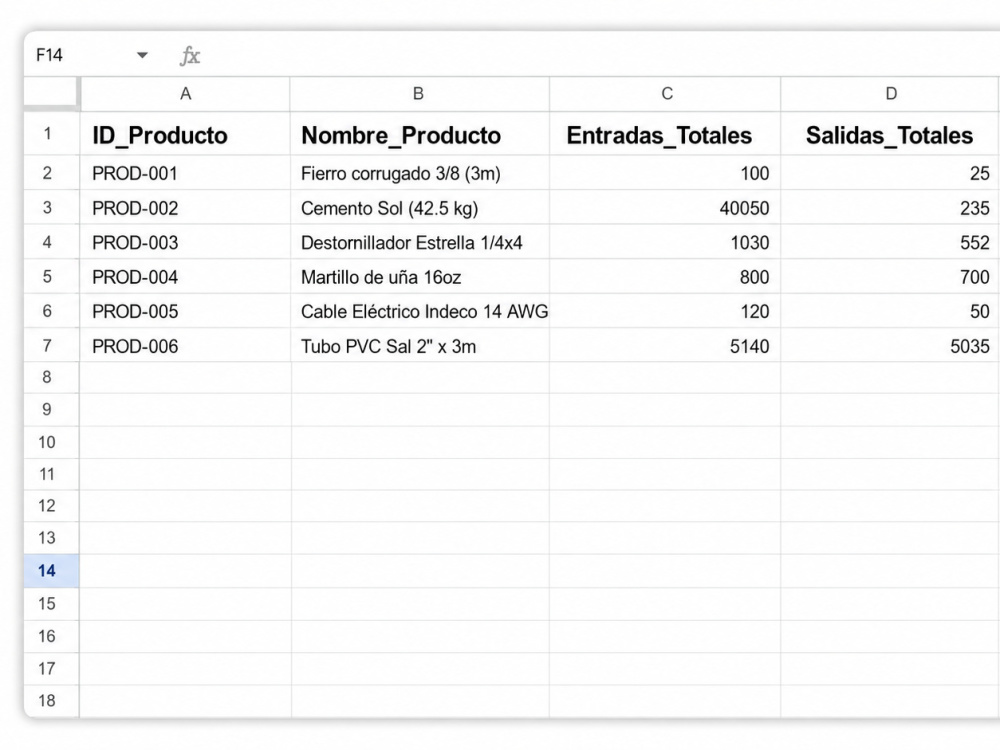Select row 7 header
This screenshot has width=1000, height=750.
pyautogui.click(x=51, y=345)
